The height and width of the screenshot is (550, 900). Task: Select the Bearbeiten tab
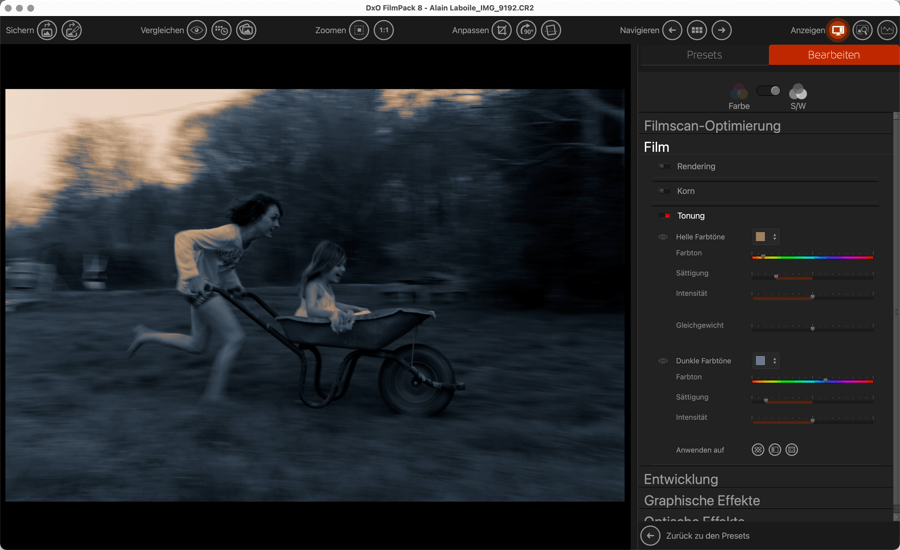tap(833, 55)
